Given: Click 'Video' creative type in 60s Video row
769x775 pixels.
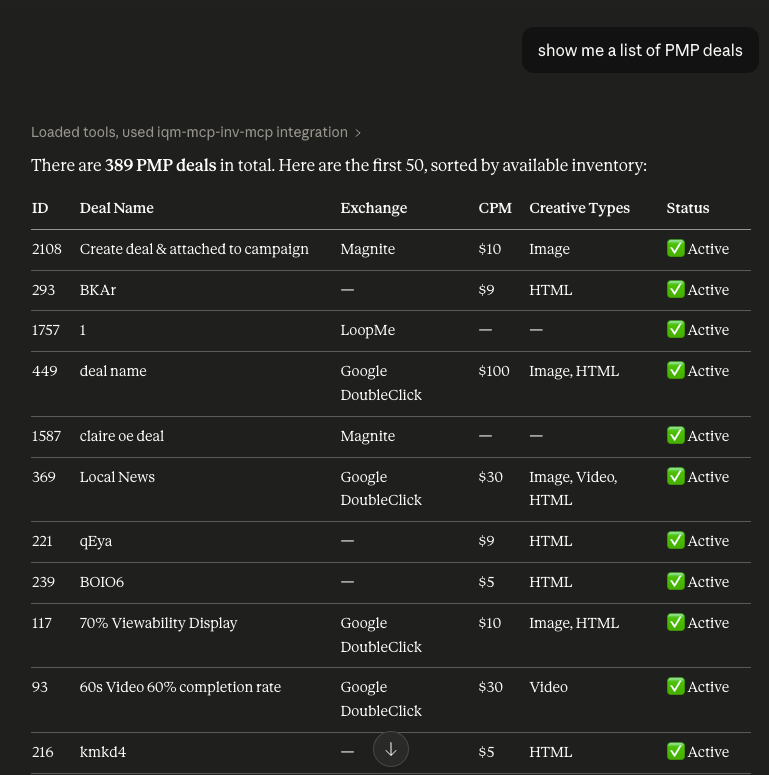Looking at the screenshot, I should coord(549,687).
